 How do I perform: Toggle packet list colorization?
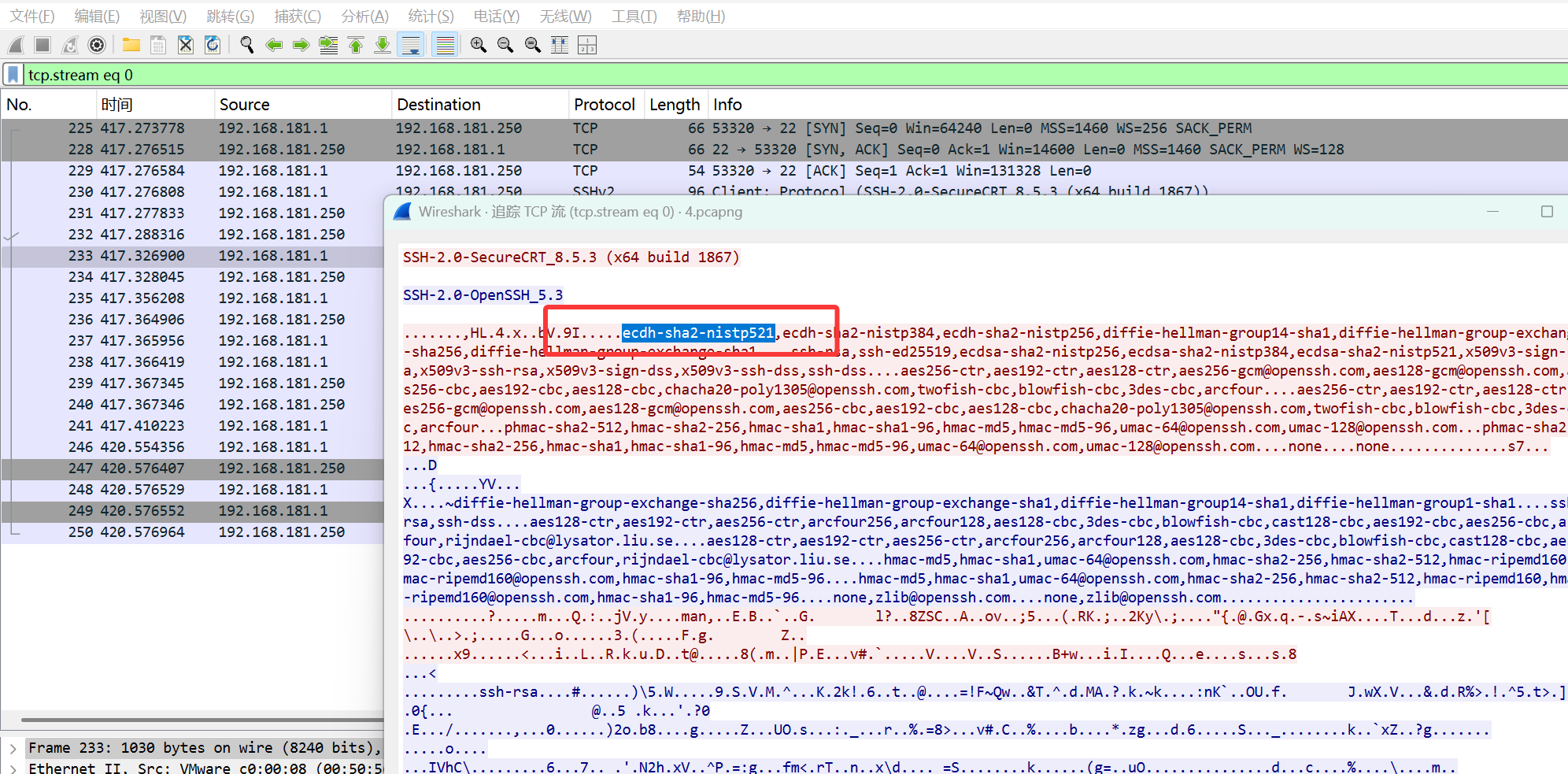pyautogui.click(x=446, y=45)
